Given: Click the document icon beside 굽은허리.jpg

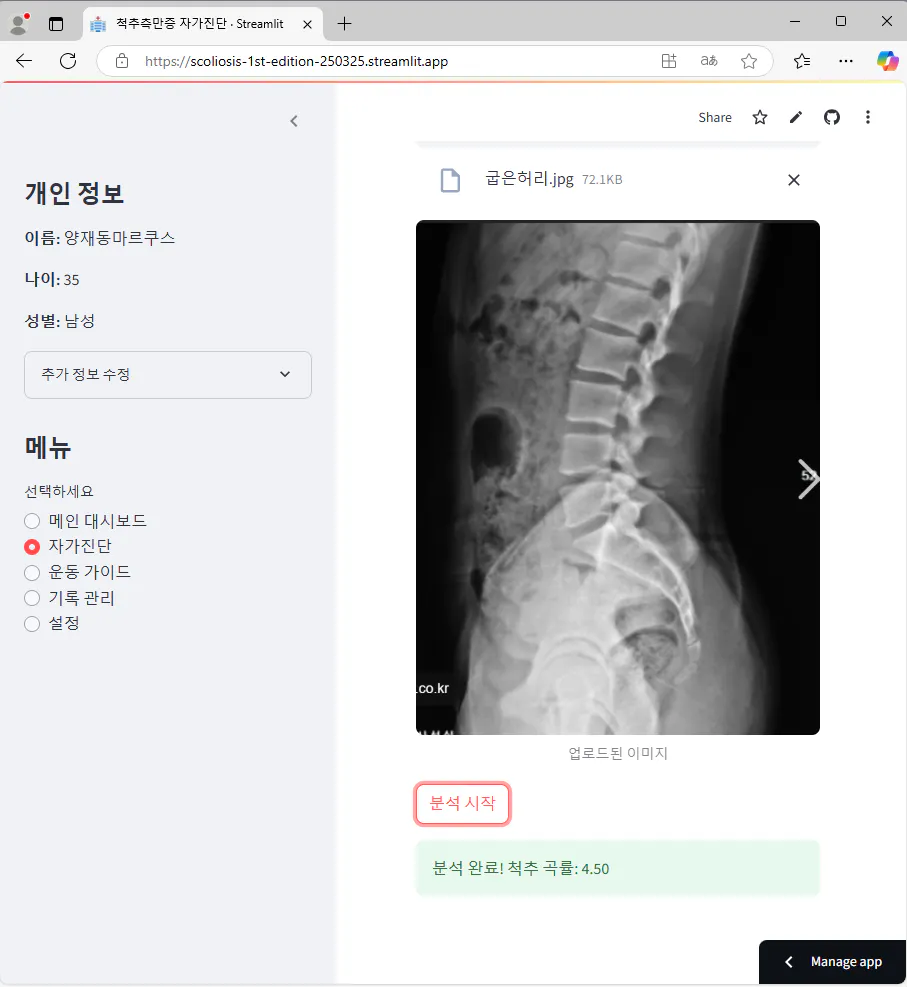Looking at the screenshot, I should pos(449,180).
